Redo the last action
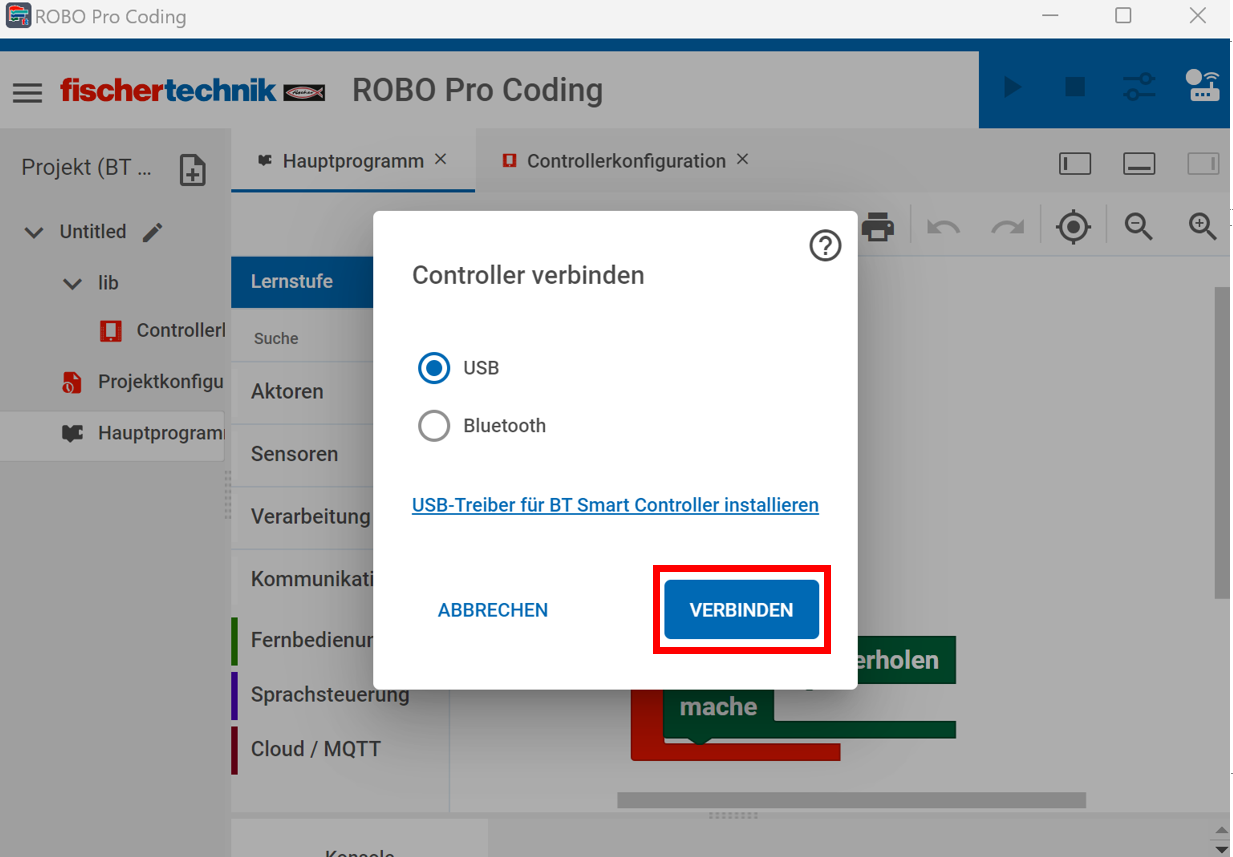This screenshot has height=857, width=1233. [1007, 227]
